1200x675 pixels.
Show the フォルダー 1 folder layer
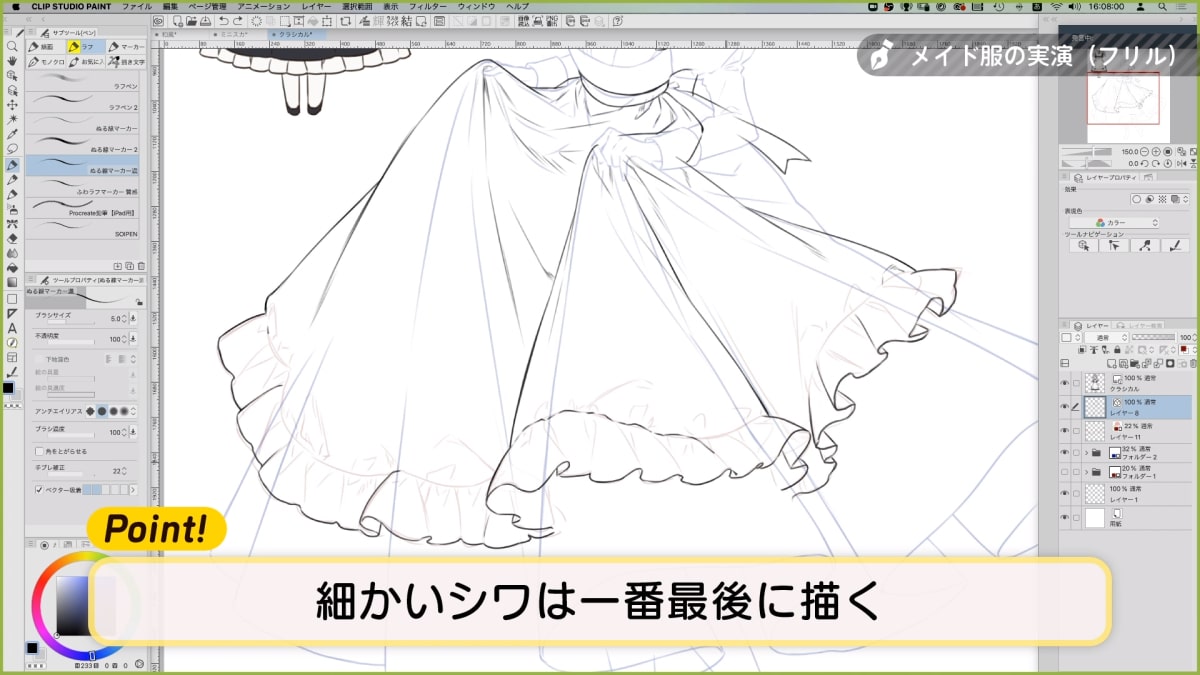tap(1064, 472)
